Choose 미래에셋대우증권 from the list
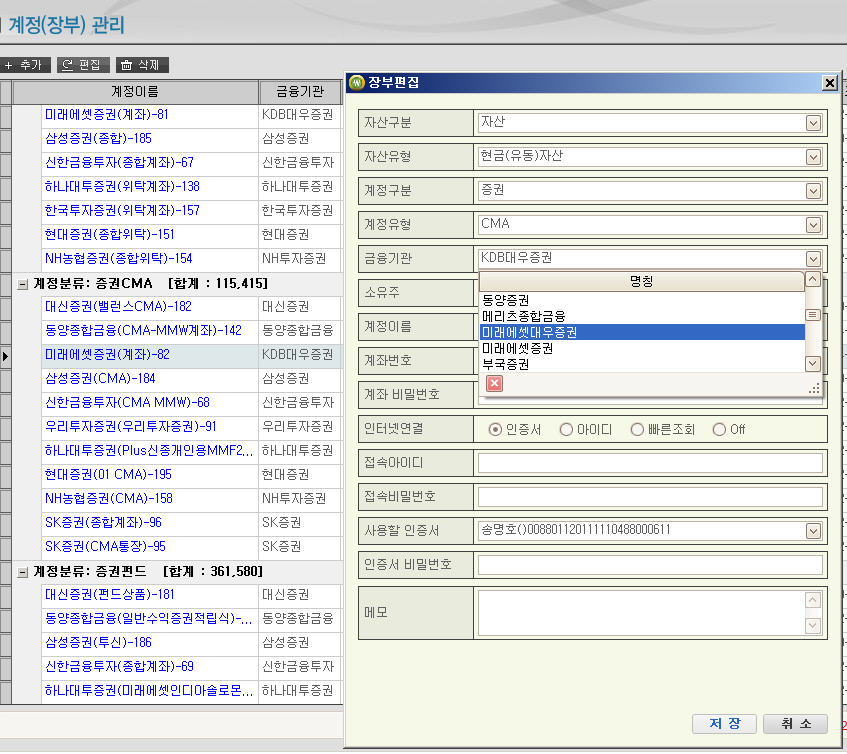 tap(642, 332)
